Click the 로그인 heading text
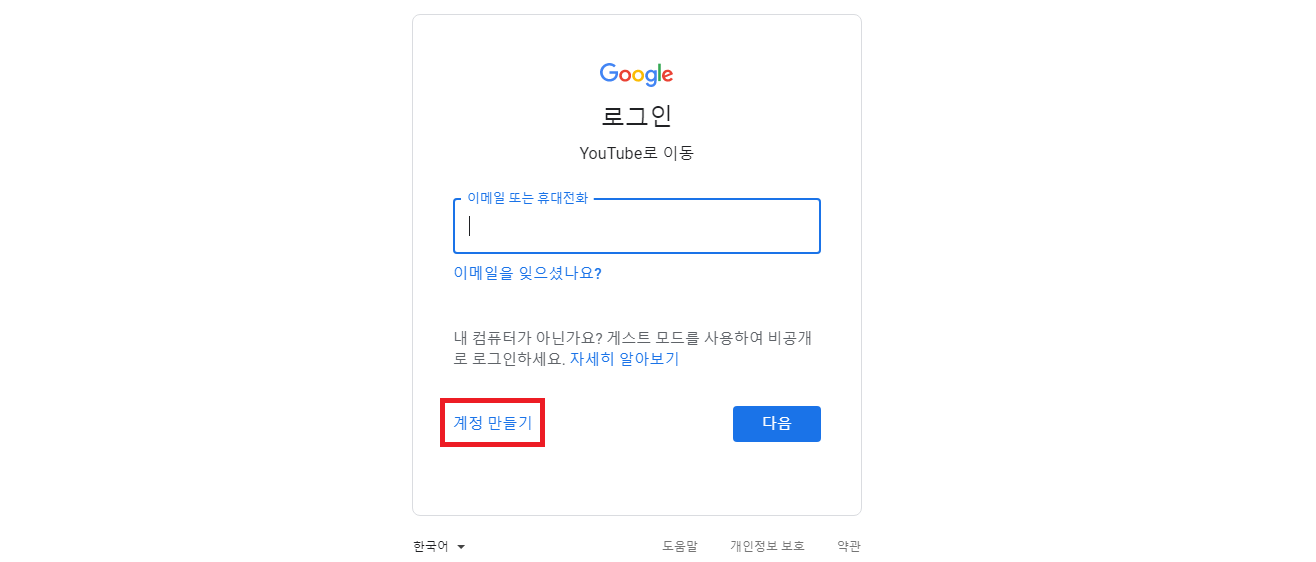 coord(636,115)
